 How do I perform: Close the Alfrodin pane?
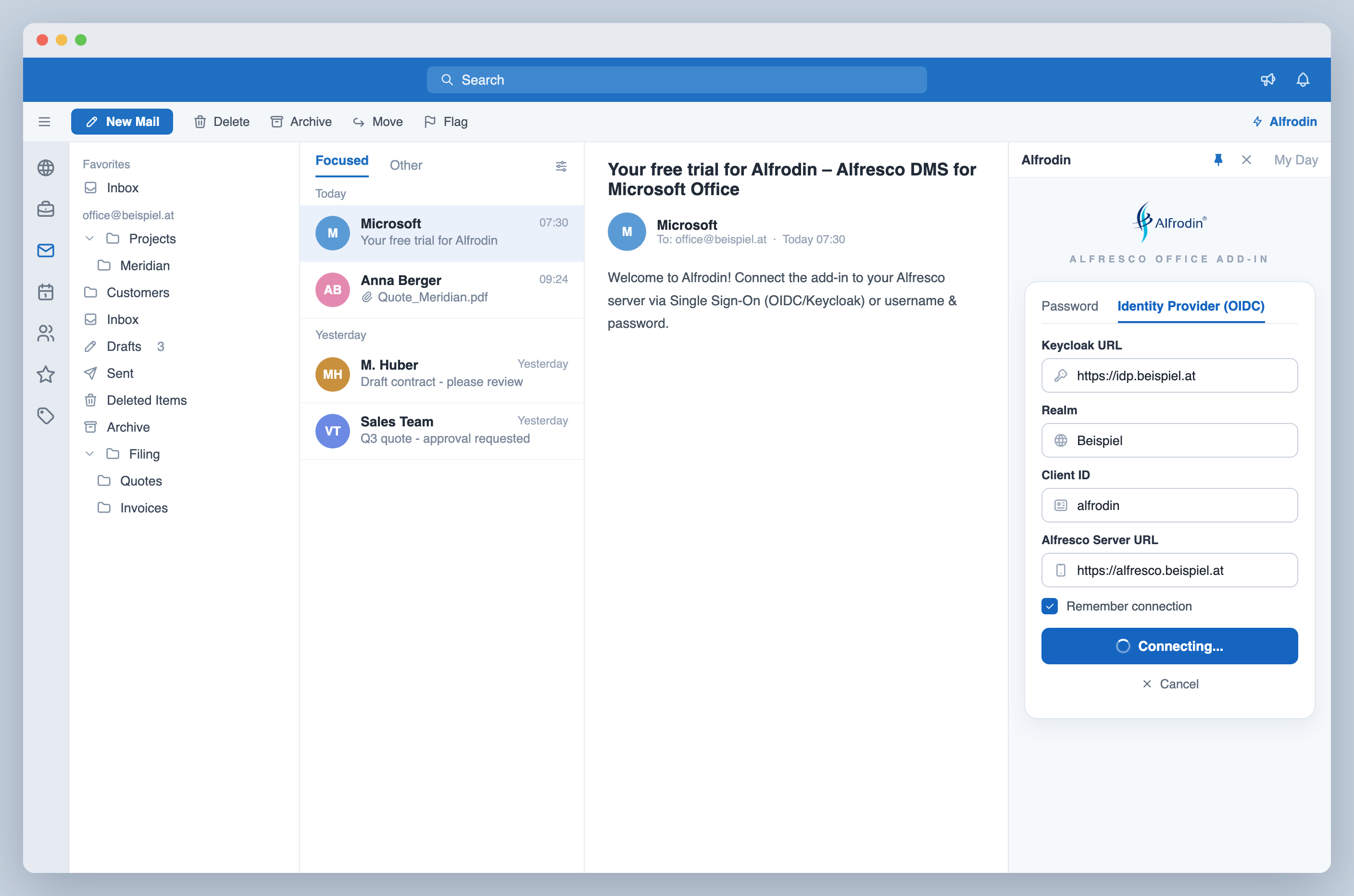tap(1247, 160)
